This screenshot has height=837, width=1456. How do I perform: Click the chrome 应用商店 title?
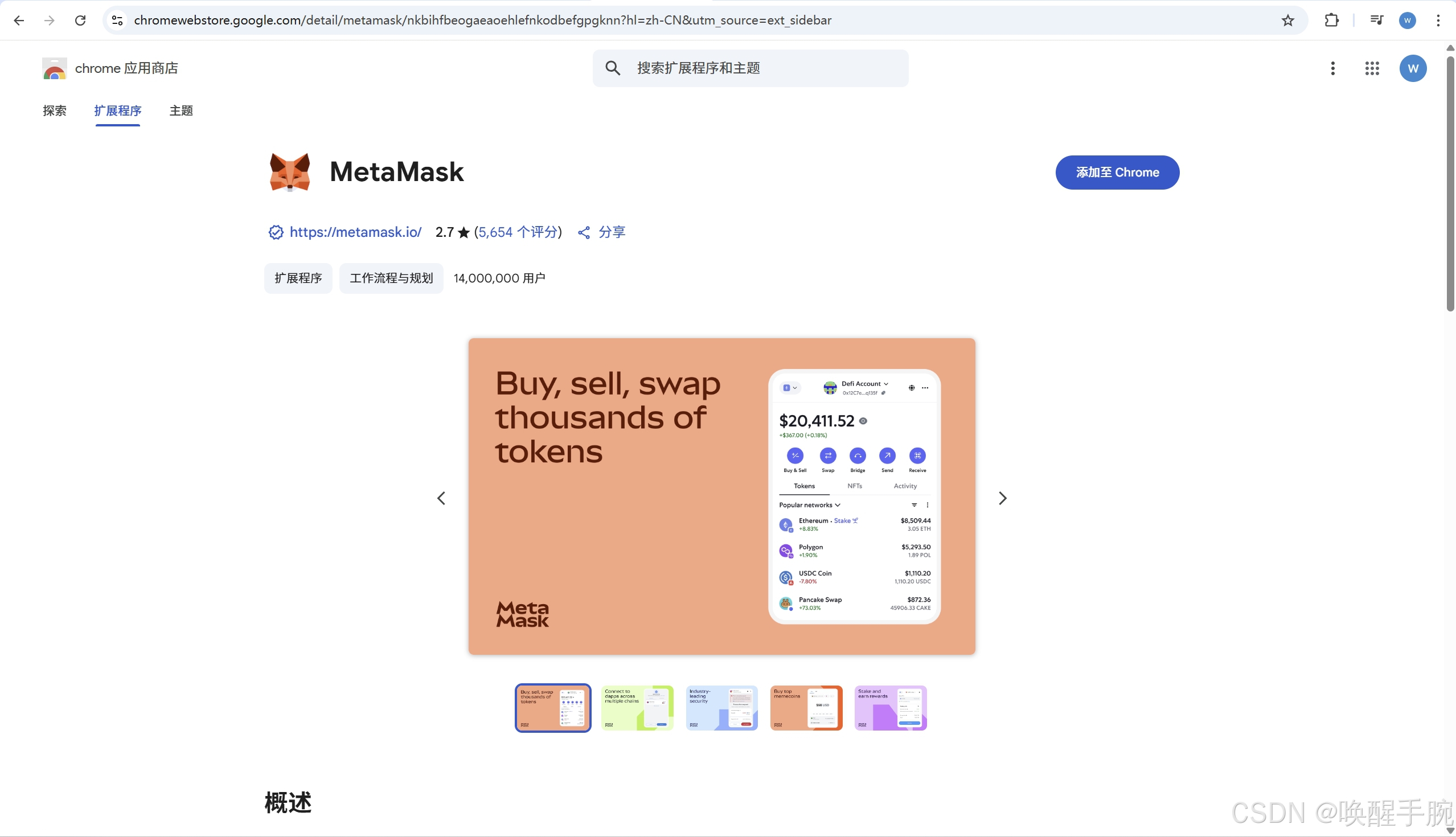126,68
